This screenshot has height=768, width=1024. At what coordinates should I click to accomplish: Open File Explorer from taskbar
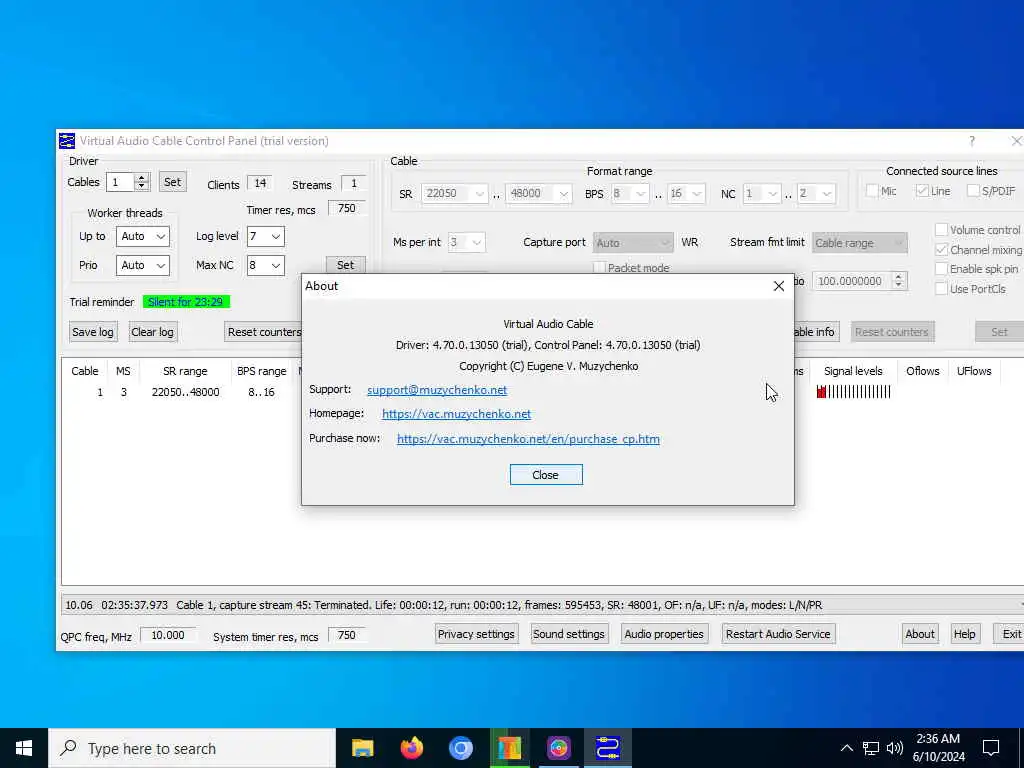coord(362,748)
